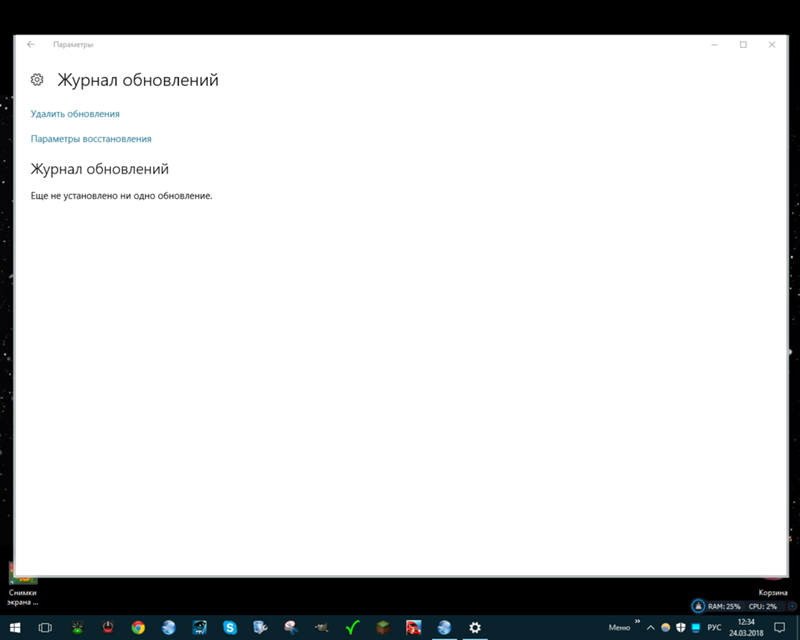Click the RAM: 25% widget readout
The image size is (800, 640).
click(724, 607)
